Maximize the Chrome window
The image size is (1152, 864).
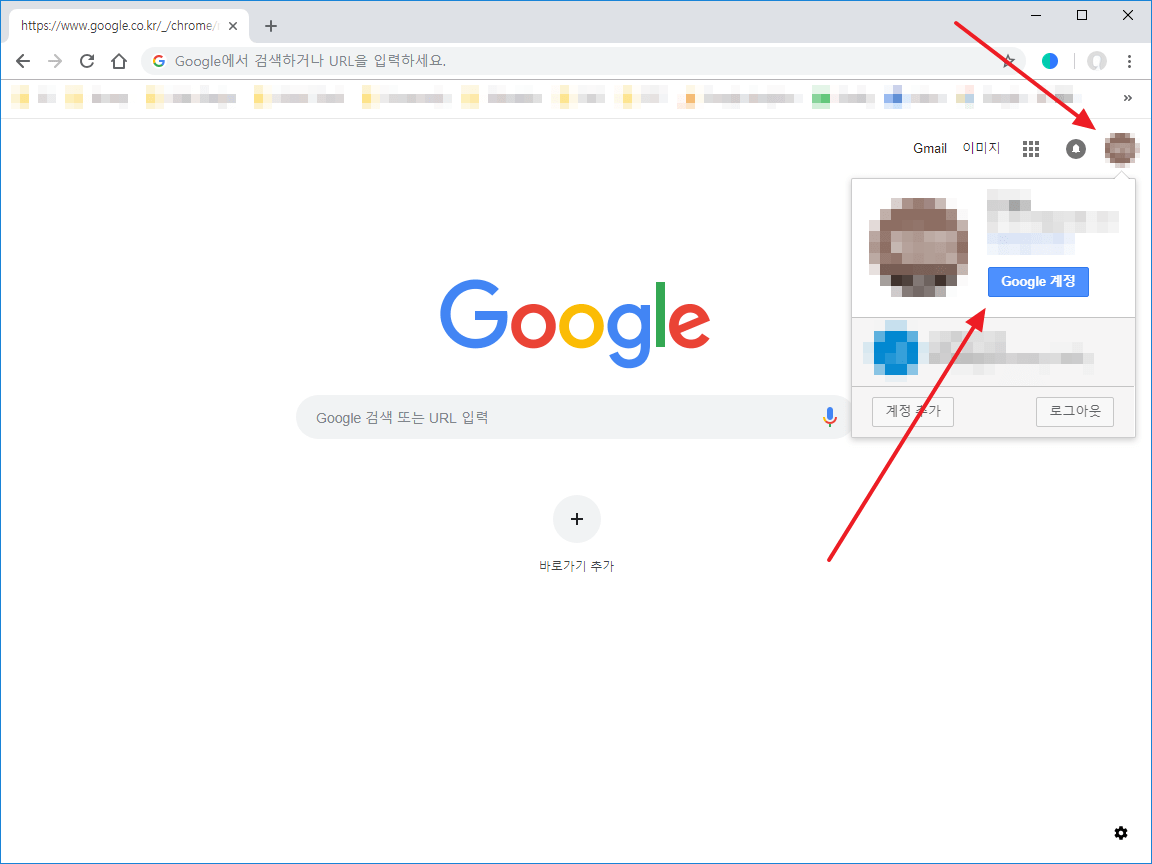(x=1081, y=15)
